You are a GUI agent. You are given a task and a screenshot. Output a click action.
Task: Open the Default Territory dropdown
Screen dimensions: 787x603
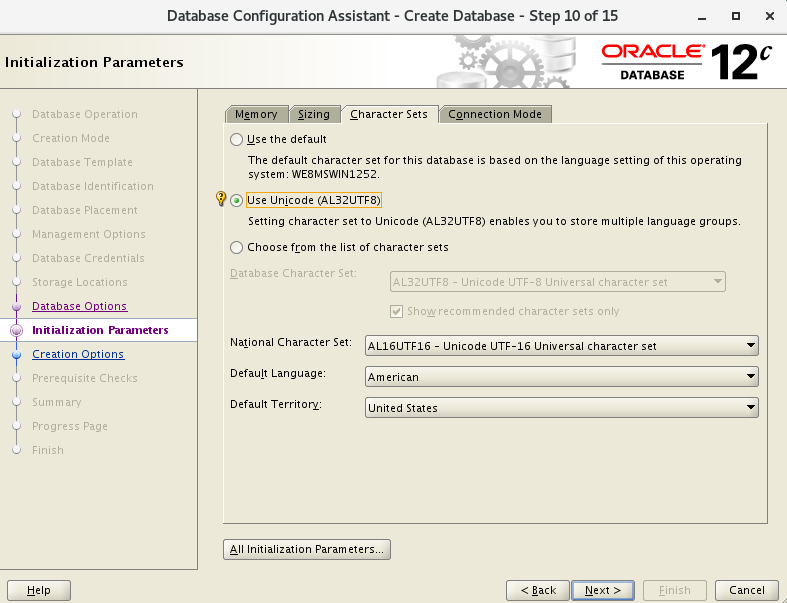561,408
